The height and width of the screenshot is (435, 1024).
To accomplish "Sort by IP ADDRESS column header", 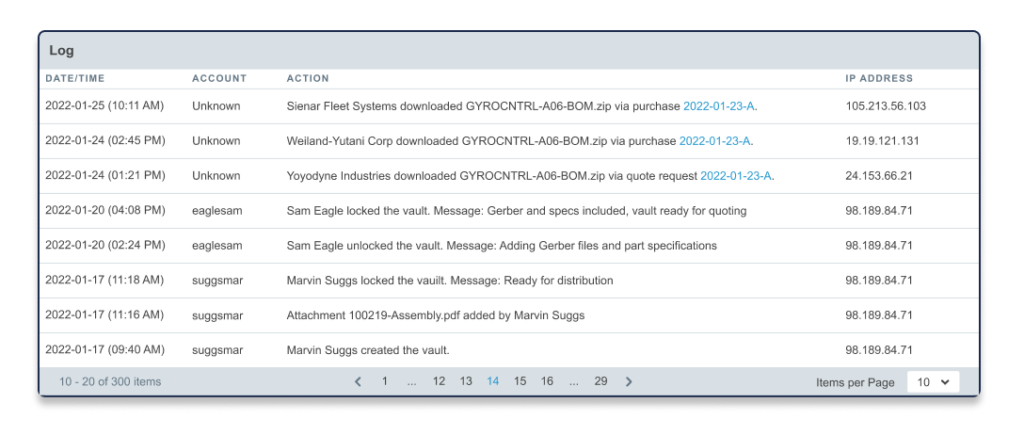I will point(879,78).
